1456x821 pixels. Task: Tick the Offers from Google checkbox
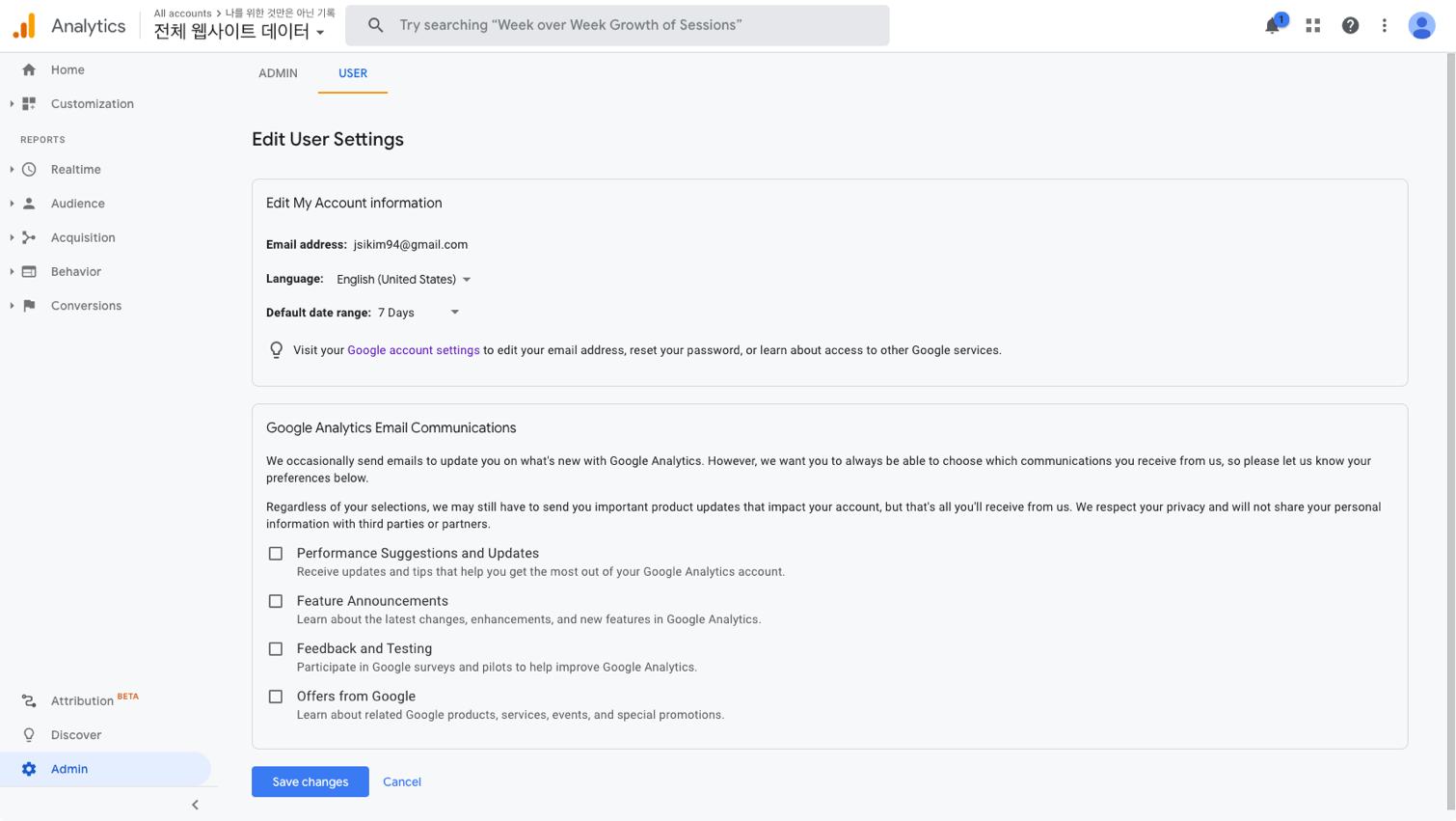(x=276, y=697)
